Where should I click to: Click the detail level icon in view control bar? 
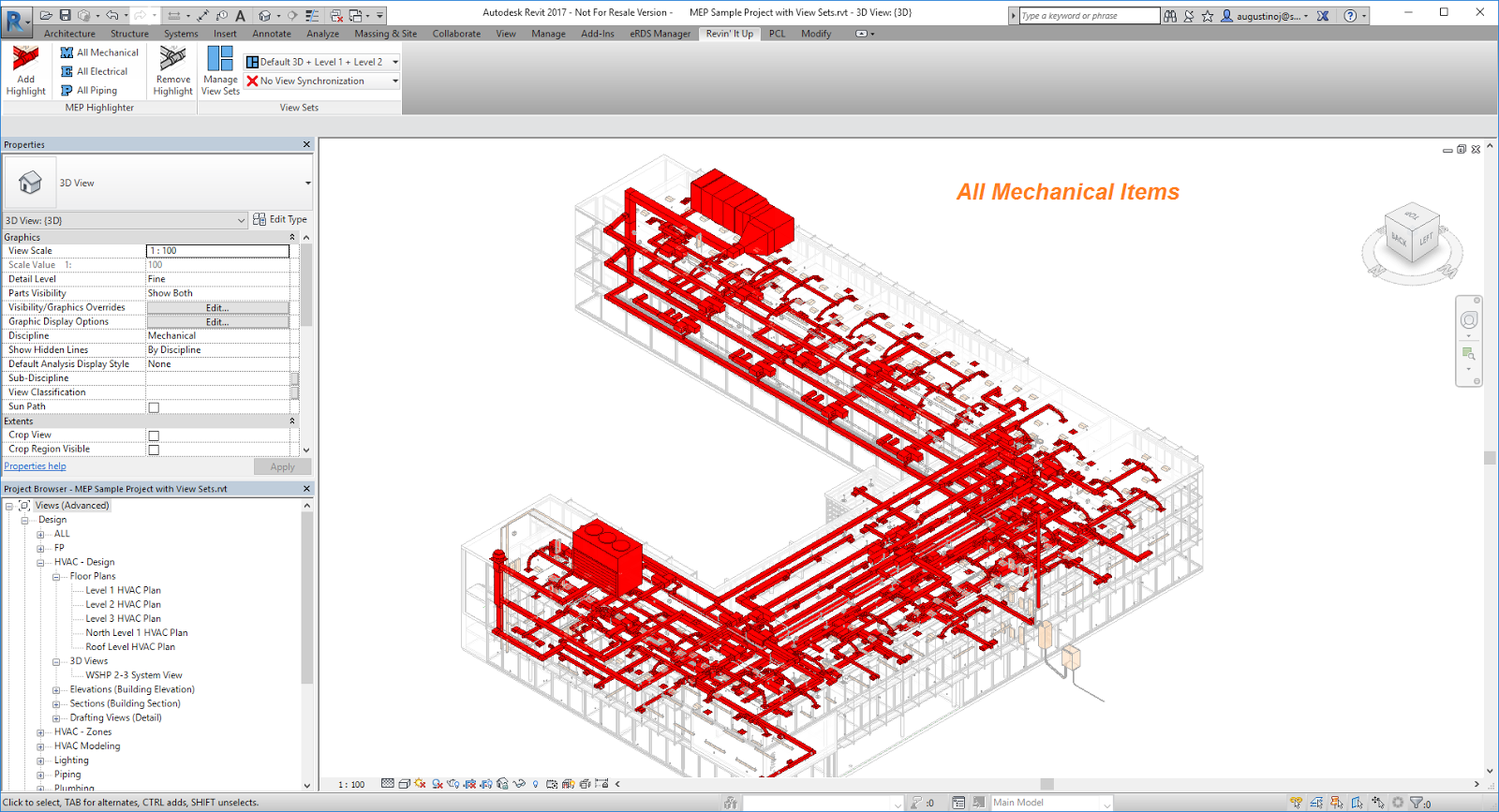click(388, 784)
